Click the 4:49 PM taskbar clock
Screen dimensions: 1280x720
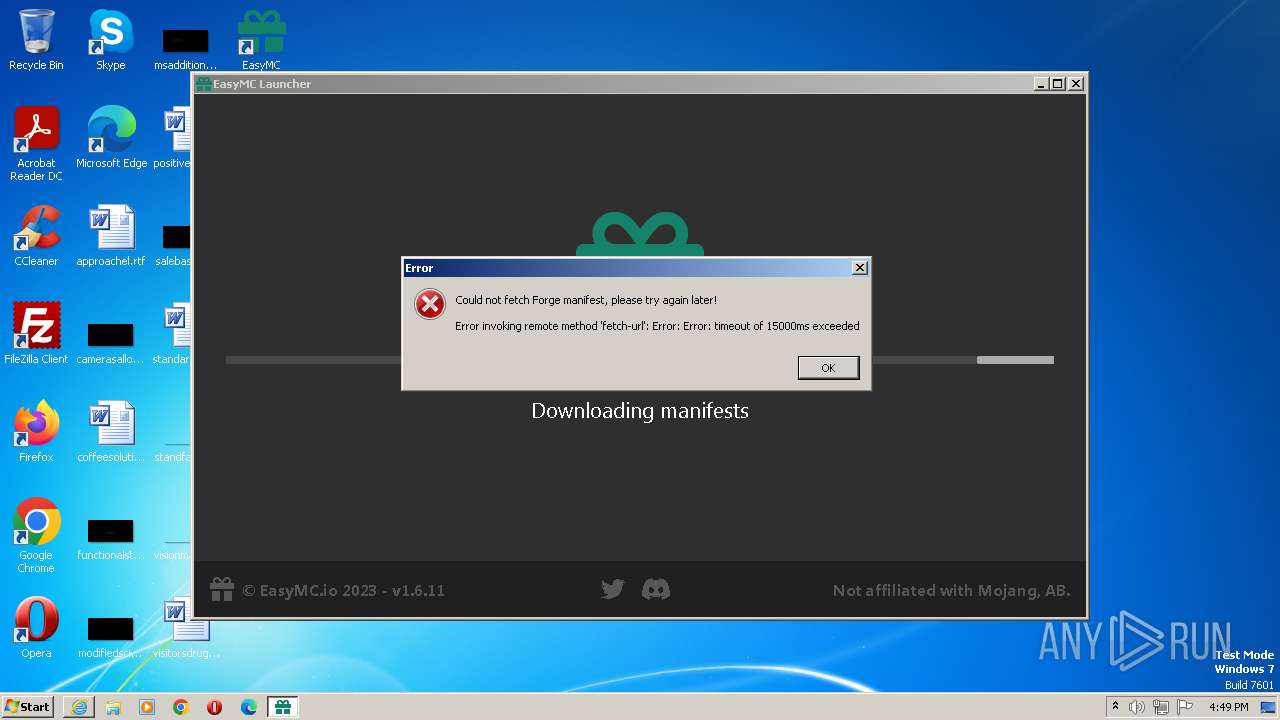(1229, 707)
